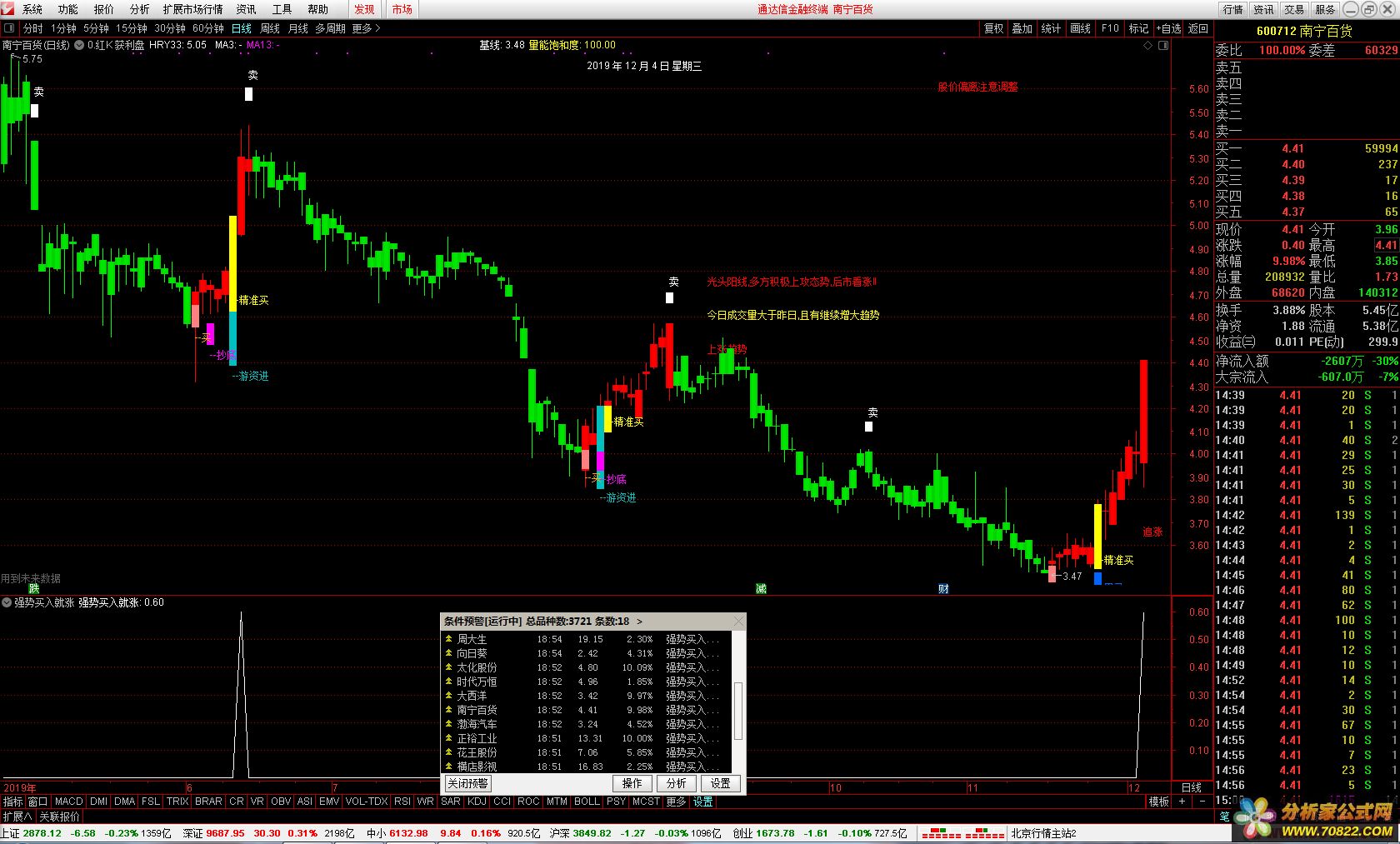Open the F10 company info button

tap(1110, 28)
